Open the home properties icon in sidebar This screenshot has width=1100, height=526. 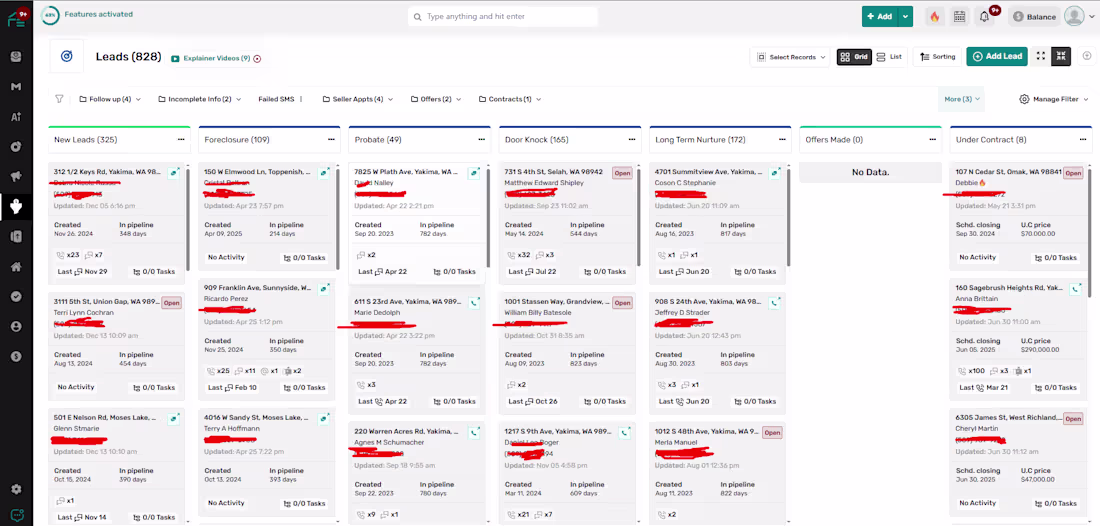tap(16, 267)
